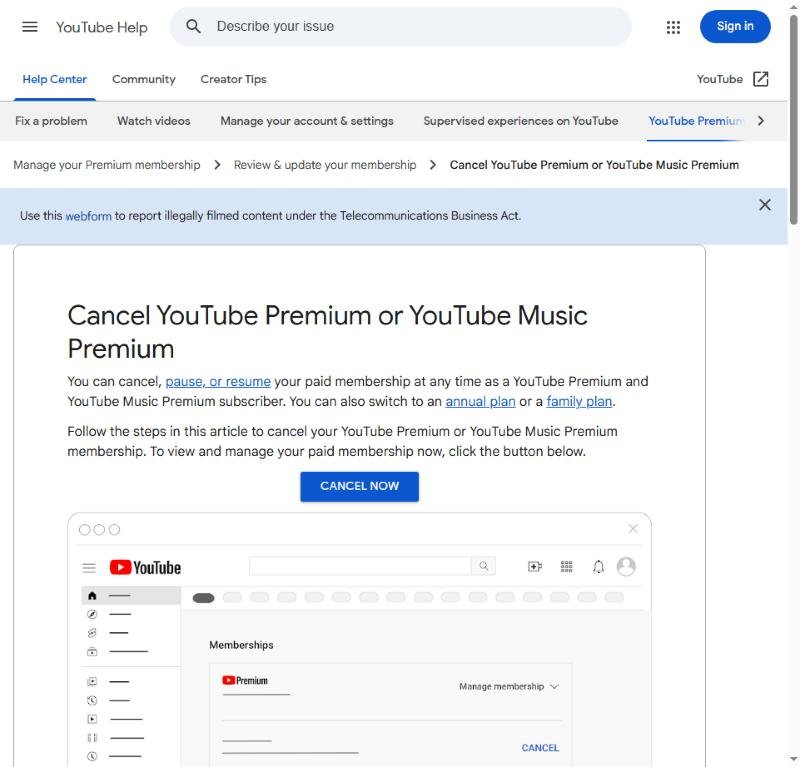Image resolution: width=800 pixels, height=767 pixels.
Task: Click the subscriptions icon in illustration sidebar
Action: point(92,652)
